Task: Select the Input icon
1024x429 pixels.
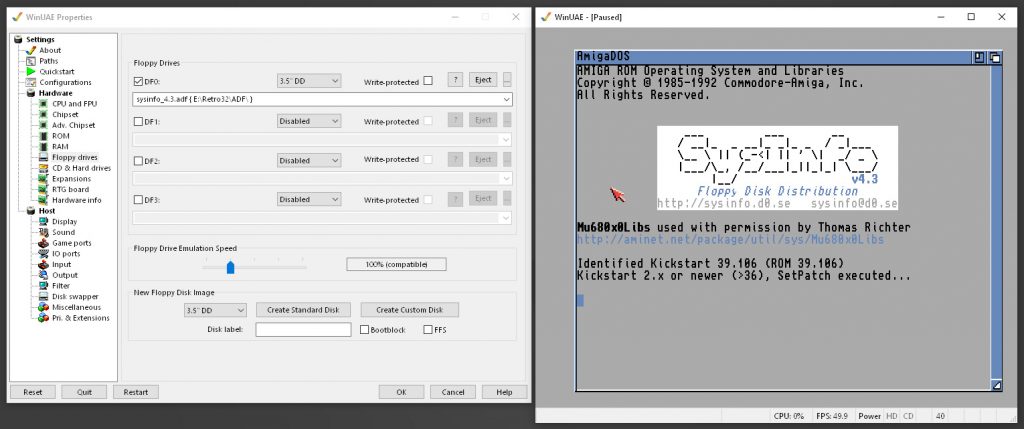Action: click(x=43, y=264)
